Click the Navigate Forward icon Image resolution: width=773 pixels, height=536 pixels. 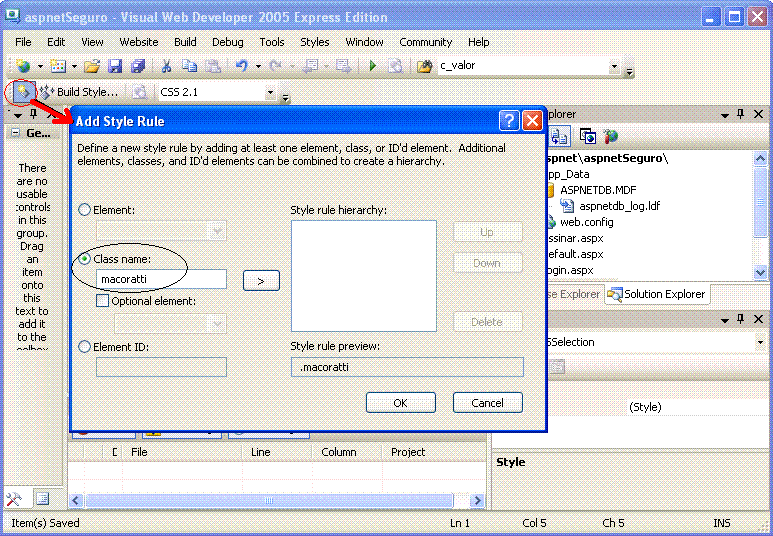coord(344,66)
